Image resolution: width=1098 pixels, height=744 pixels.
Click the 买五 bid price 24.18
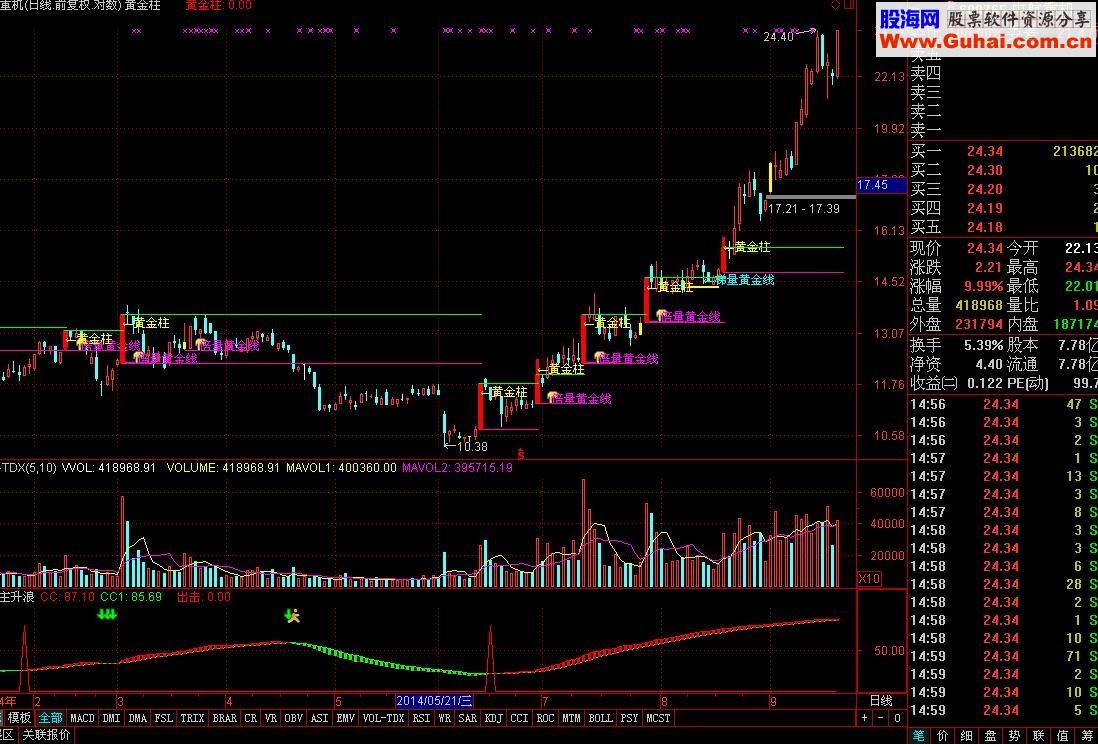pyautogui.click(x=985, y=227)
